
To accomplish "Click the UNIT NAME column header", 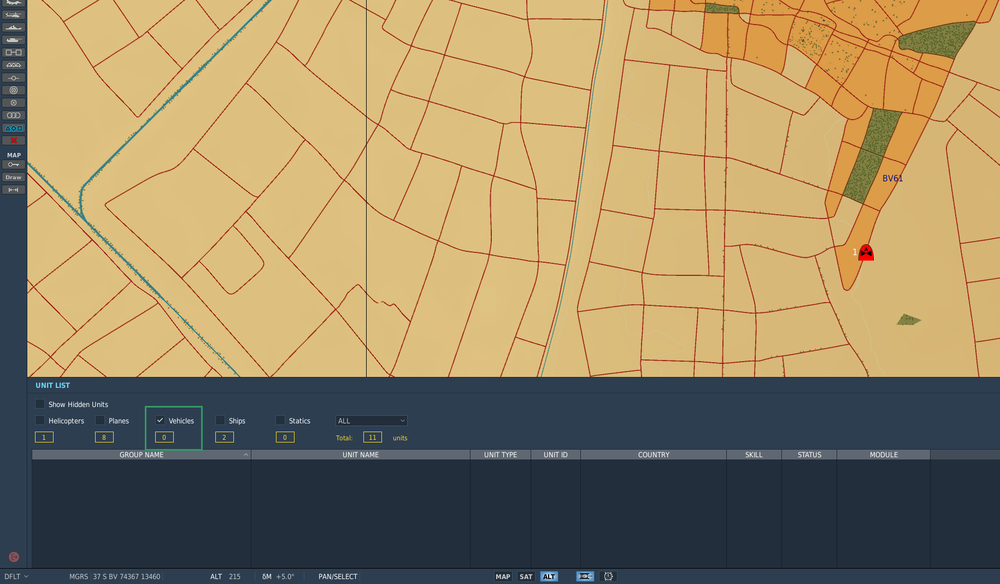I will 360,455.
